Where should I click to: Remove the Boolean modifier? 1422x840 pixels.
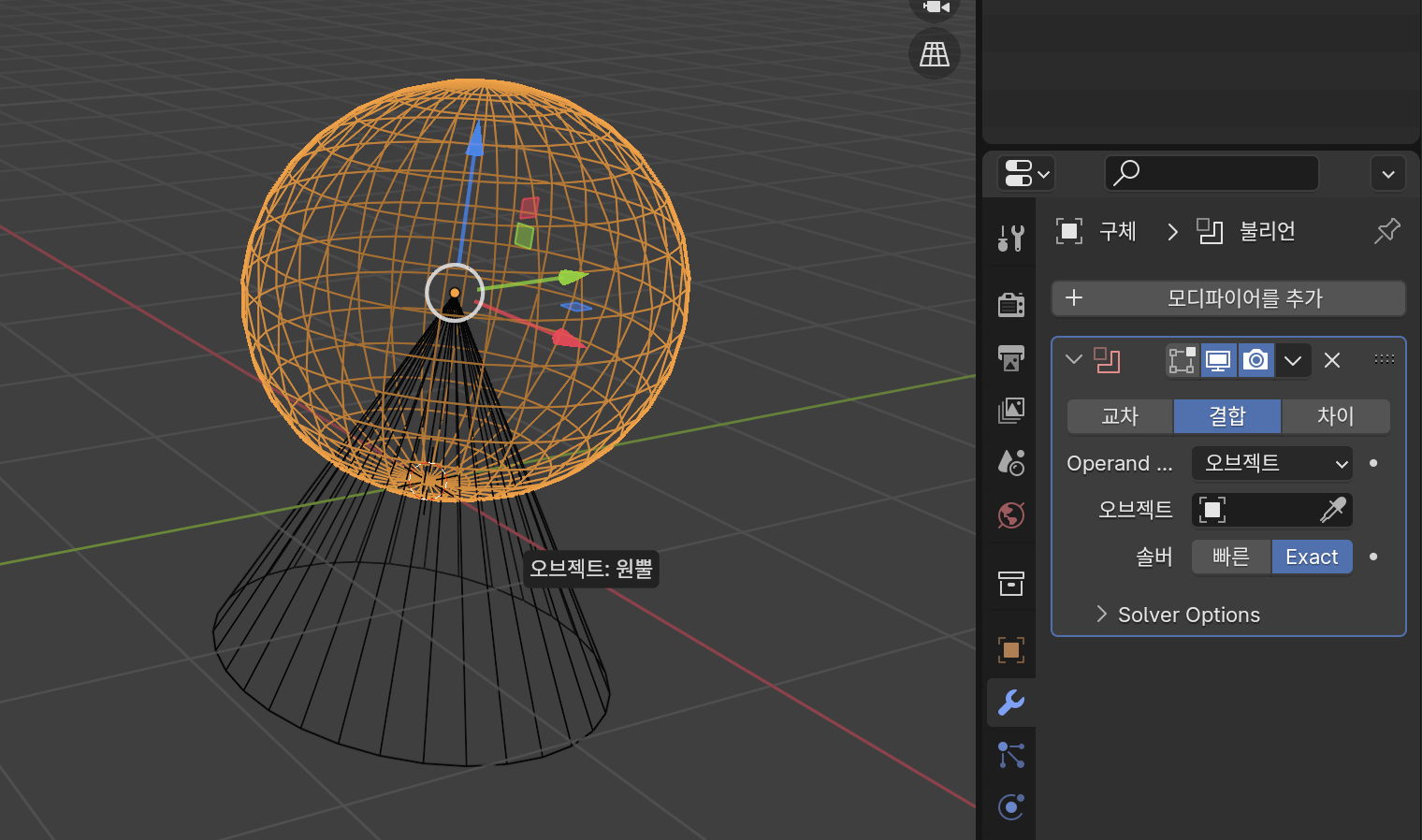pyautogui.click(x=1332, y=360)
